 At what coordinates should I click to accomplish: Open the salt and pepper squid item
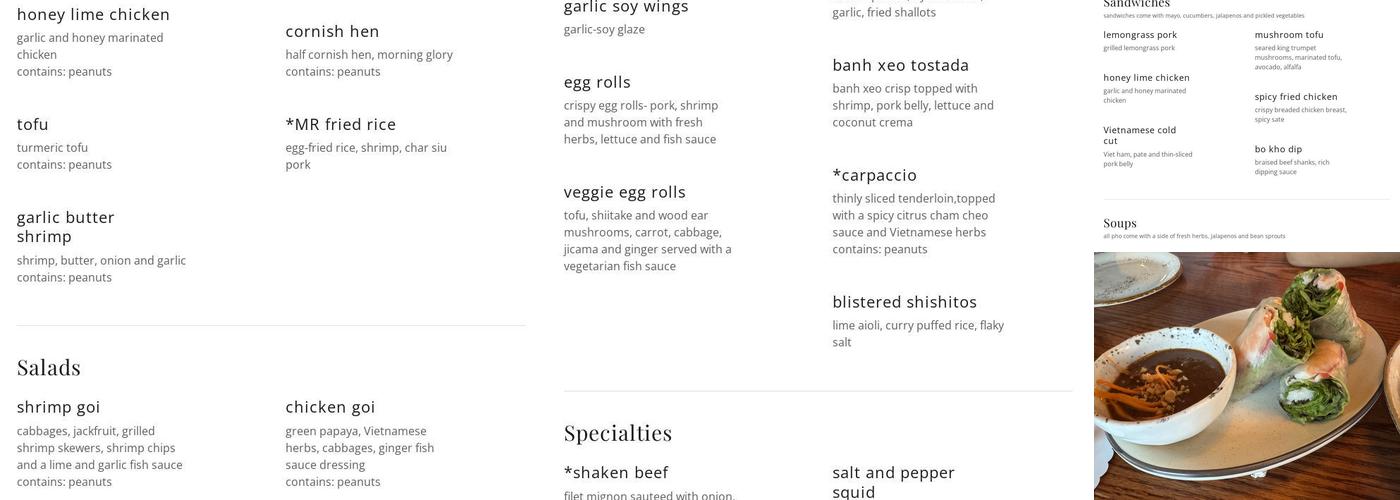point(893,481)
